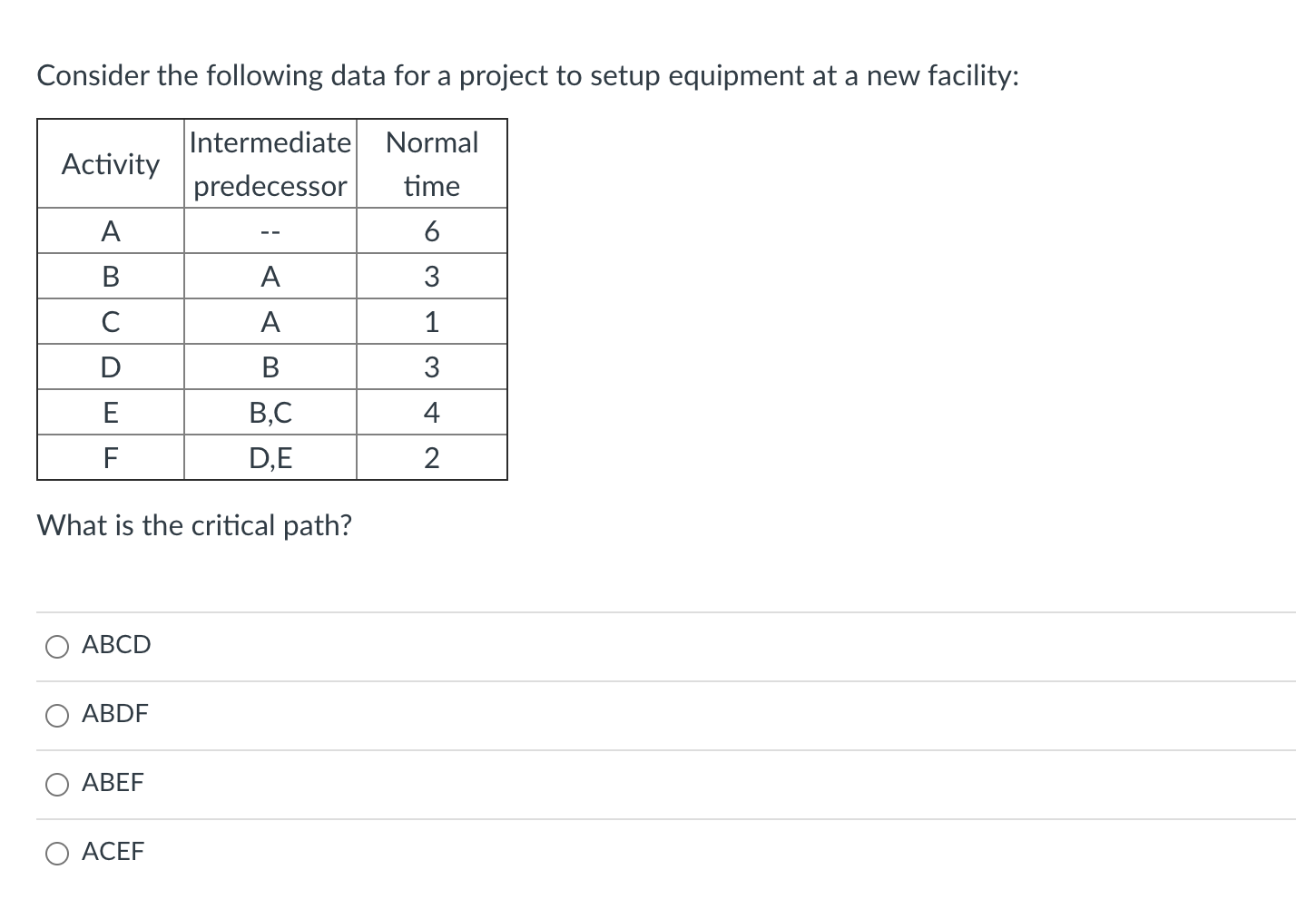Select the ACEF radio button
Image resolution: width=1316 pixels, height=909 pixels.
(57, 853)
